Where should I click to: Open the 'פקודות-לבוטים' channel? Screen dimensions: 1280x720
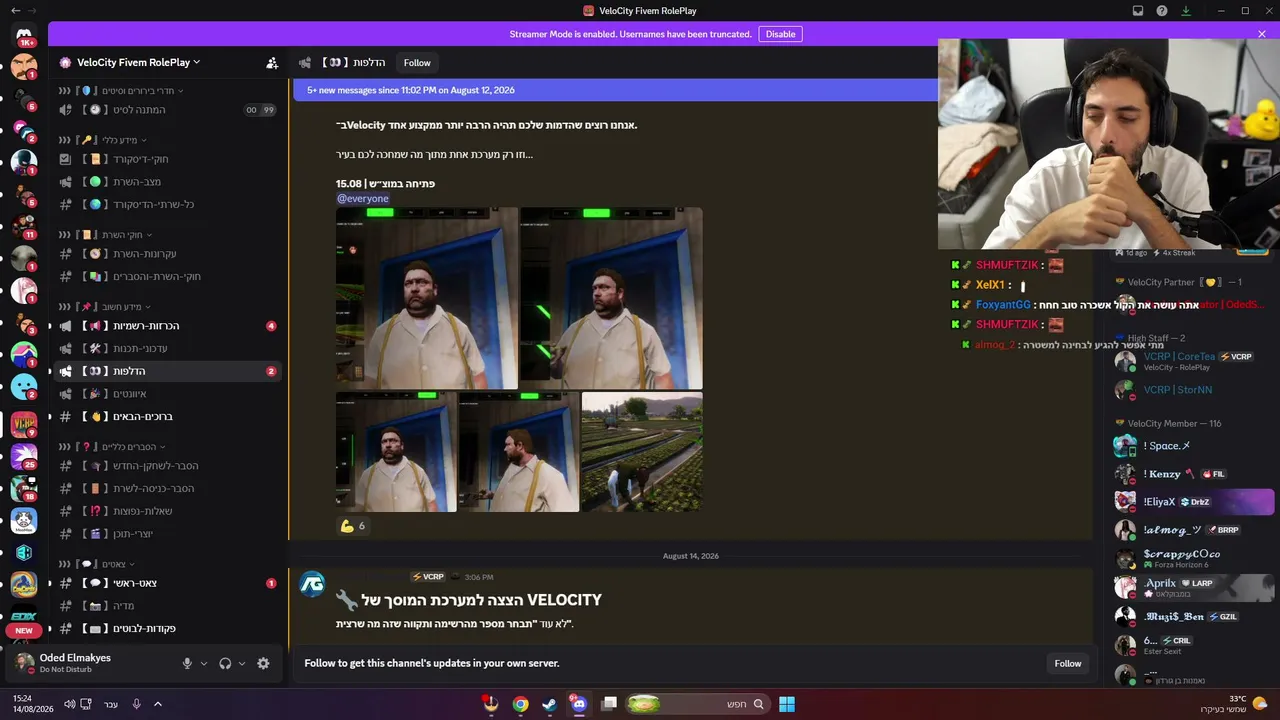167,629
